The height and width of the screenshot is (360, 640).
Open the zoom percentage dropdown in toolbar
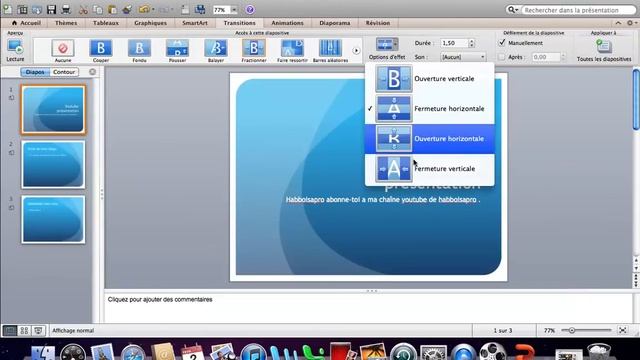point(234,9)
